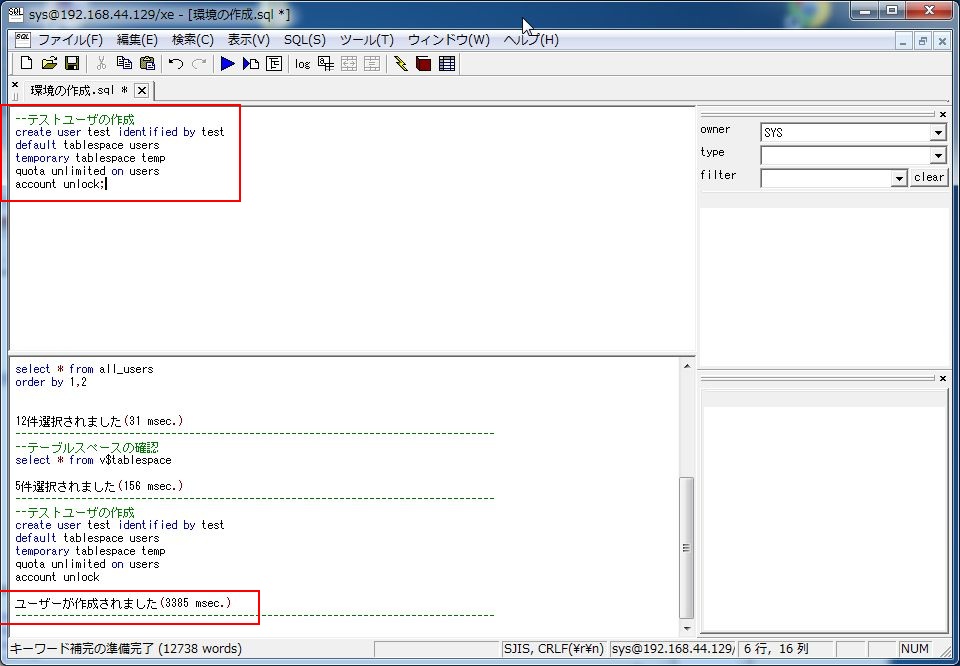Expand the owner dropdown showing SYS

coord(937,133)
